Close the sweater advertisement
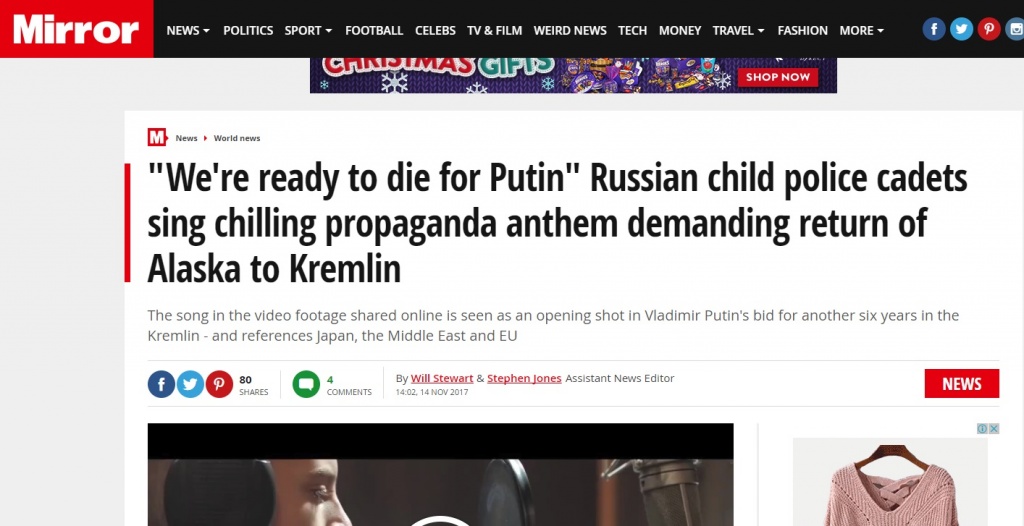 click(x=993, y=429)
